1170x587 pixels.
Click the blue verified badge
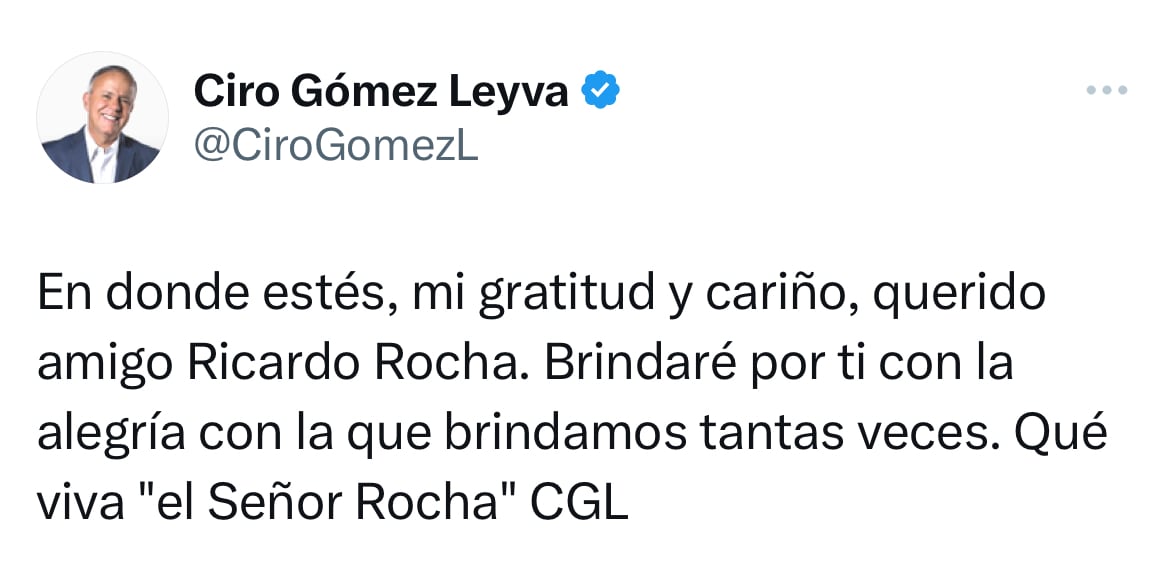601,92
